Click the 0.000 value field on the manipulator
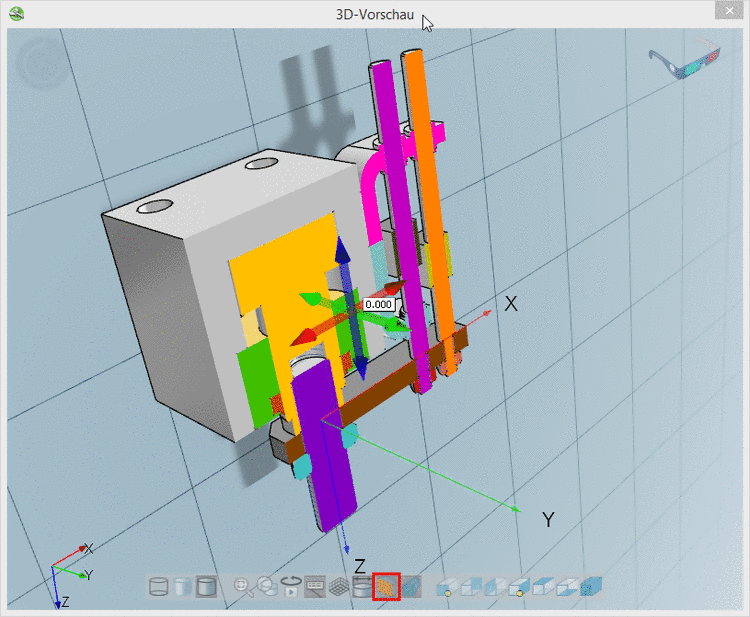 tap(379, 304)
